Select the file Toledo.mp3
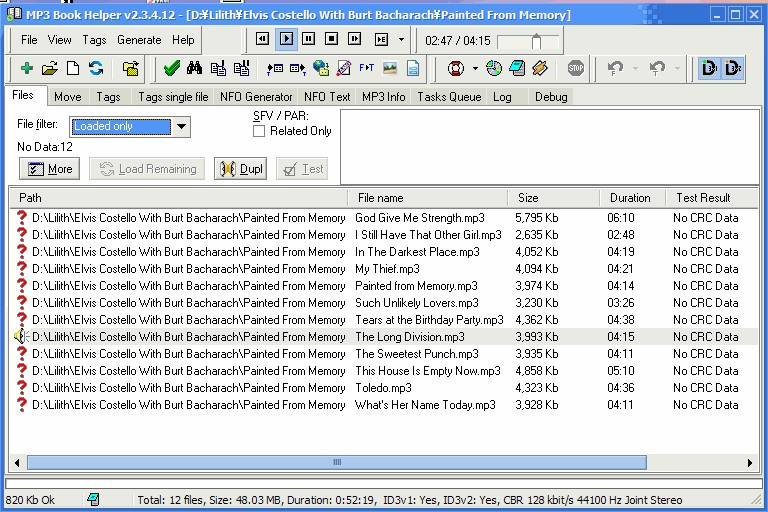768x512 pixels. point(384,388)
